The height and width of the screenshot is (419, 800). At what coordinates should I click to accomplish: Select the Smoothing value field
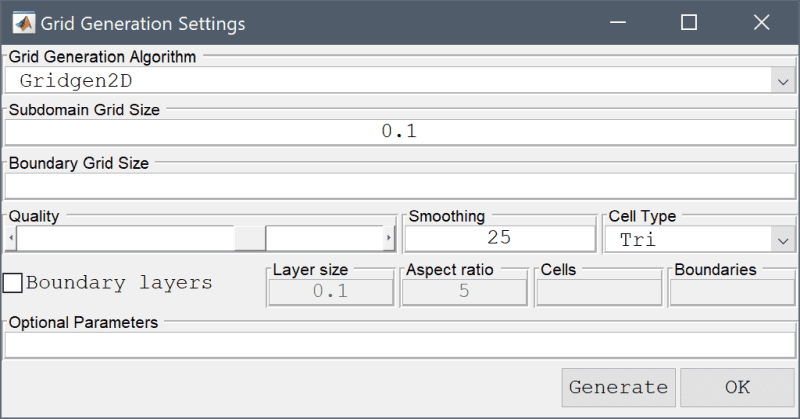click(x=499, y=238)
